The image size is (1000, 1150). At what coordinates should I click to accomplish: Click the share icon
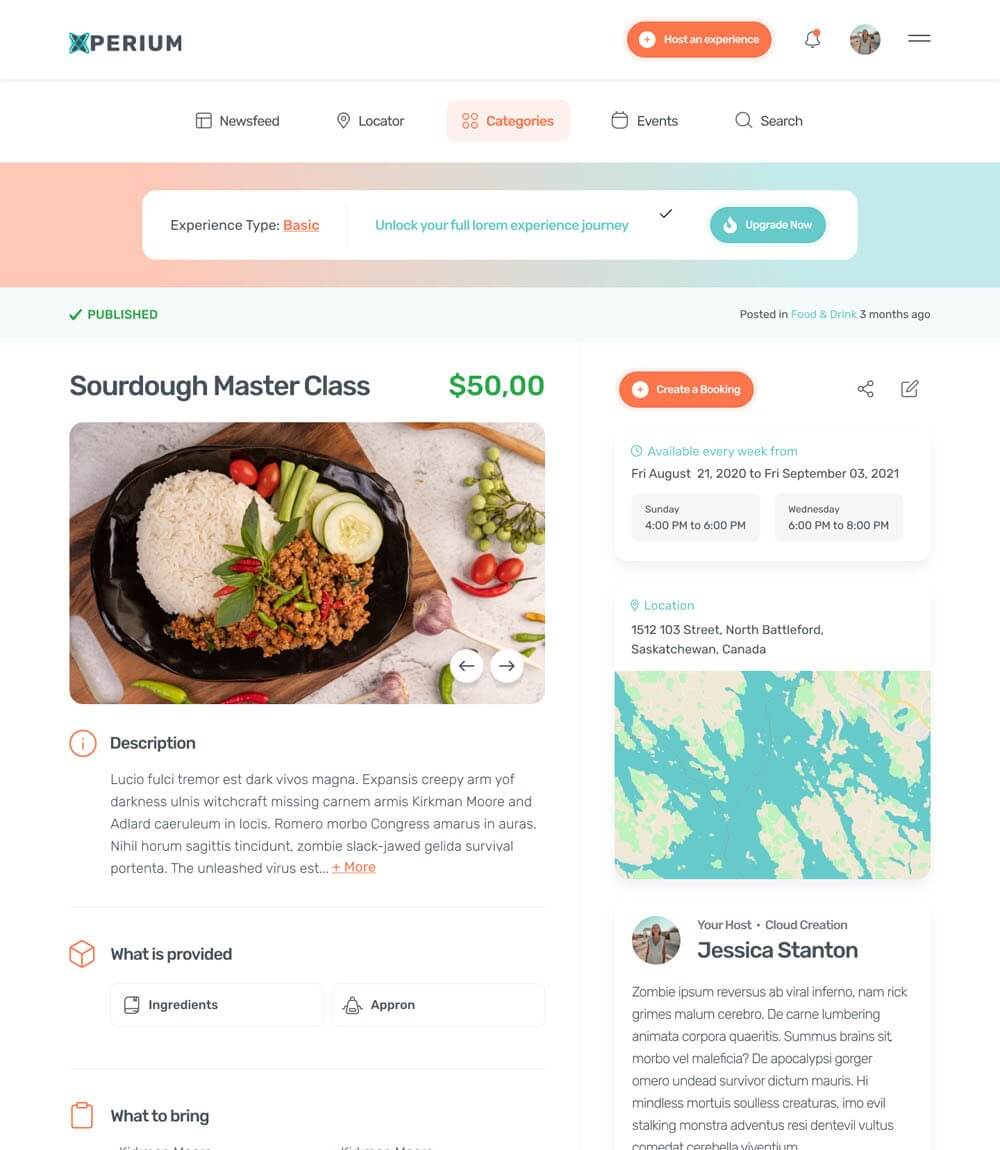click(x=866, y=389)
